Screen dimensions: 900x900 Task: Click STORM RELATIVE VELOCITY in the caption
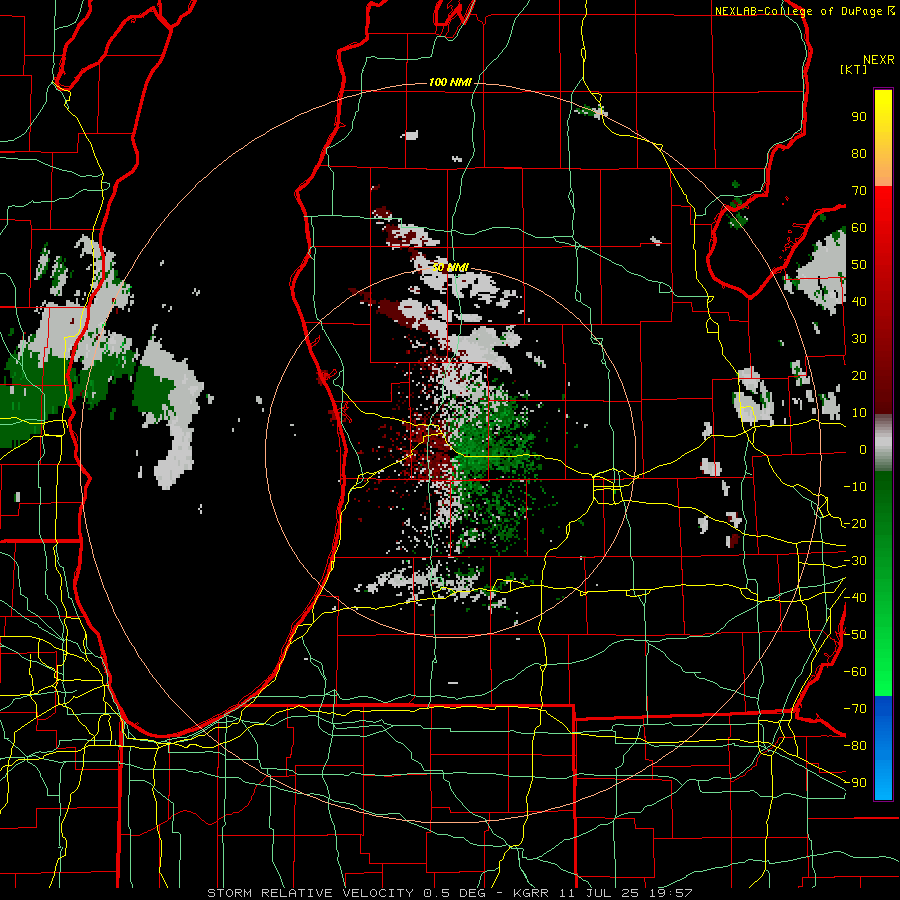310,893
